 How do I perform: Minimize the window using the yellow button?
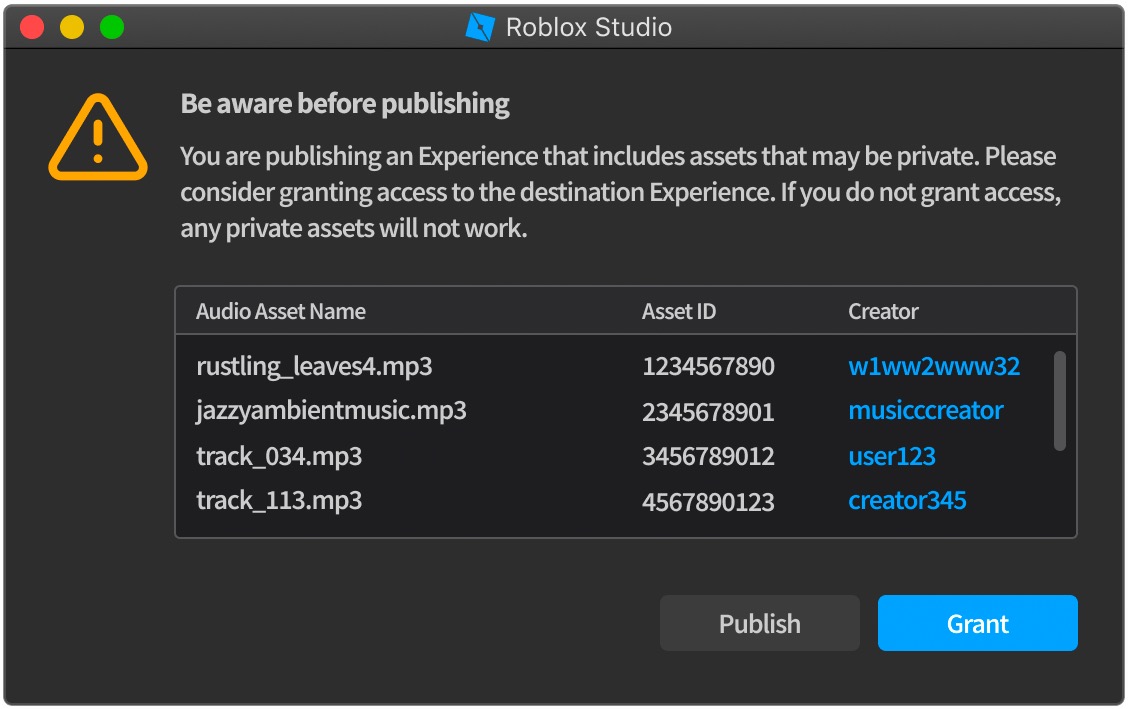click(72, 27)
